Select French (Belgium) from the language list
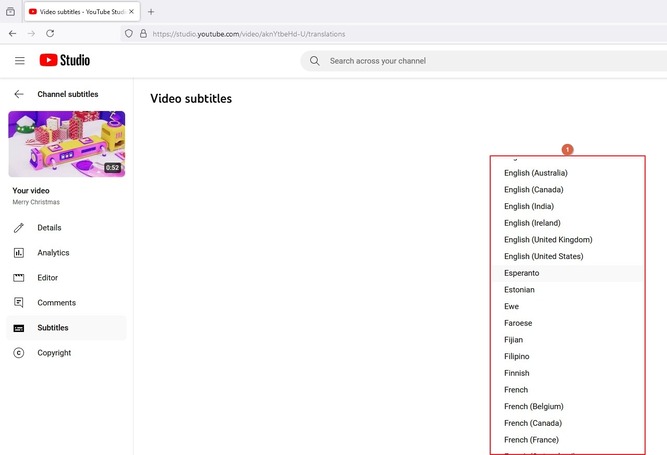The width and height of the screenshot is (667, 455). [568, 407]
